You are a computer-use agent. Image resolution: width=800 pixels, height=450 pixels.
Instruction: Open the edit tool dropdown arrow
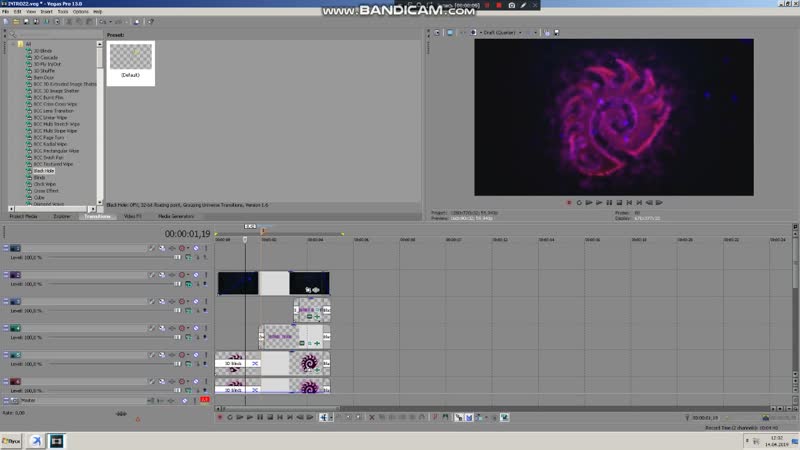pos(331,417)
